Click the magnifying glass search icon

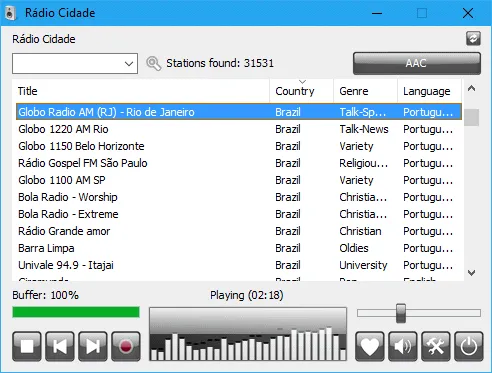point(153,63)
